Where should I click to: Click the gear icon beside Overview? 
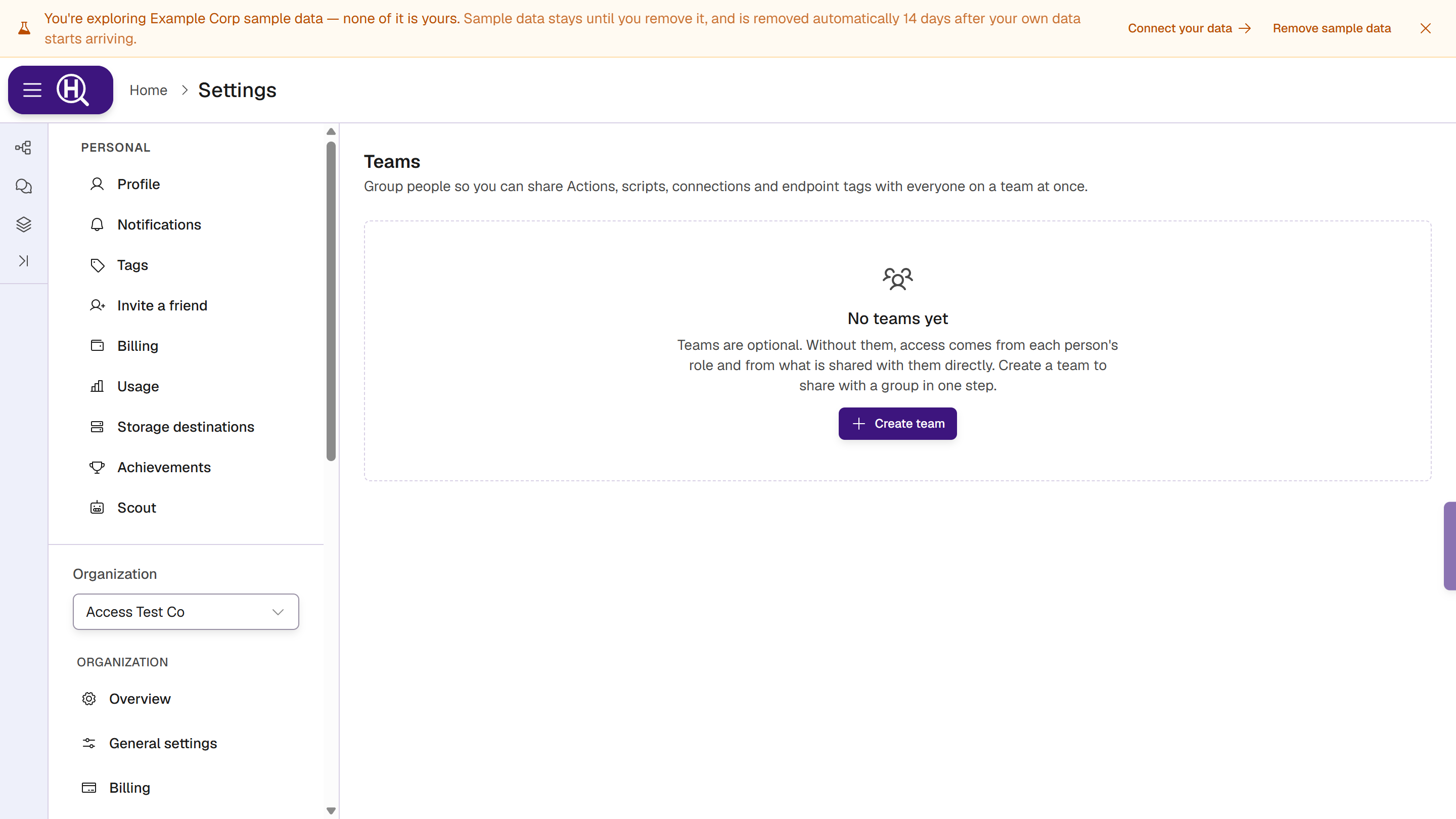89,699
